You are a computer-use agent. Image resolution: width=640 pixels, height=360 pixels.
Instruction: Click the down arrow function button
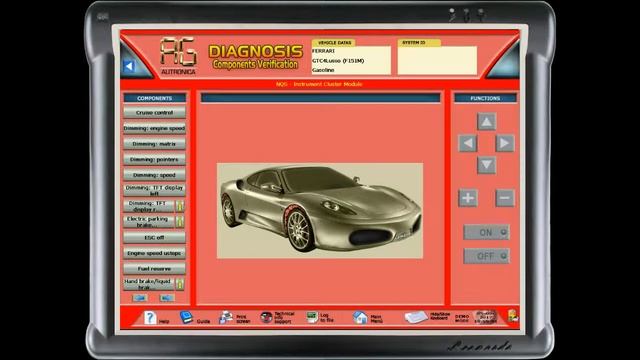pos(487,165)
